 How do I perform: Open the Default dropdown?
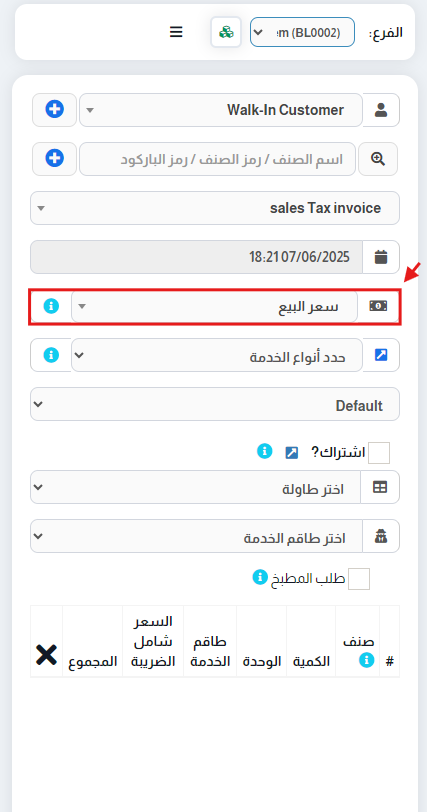point(215,404)
